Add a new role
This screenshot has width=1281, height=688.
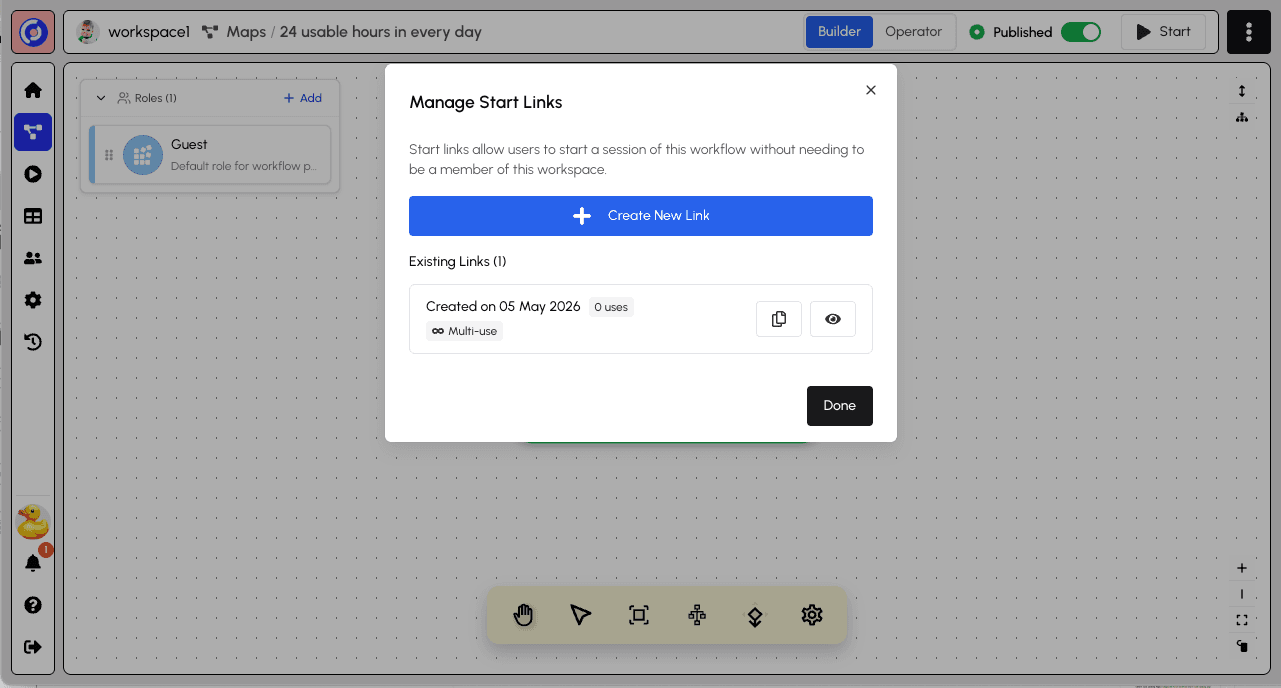coord(303,98)
